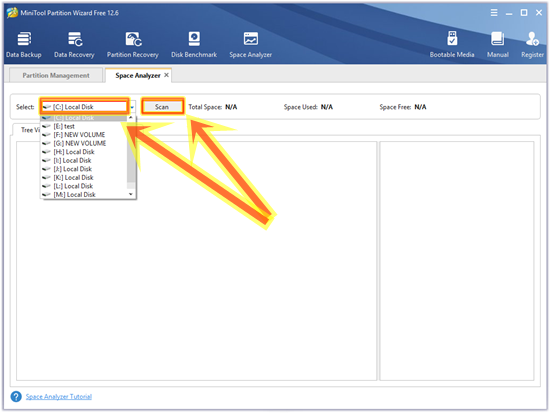Screen dimensions: 550x413
Task: Click the Register icon
Action: pos(532,45)
